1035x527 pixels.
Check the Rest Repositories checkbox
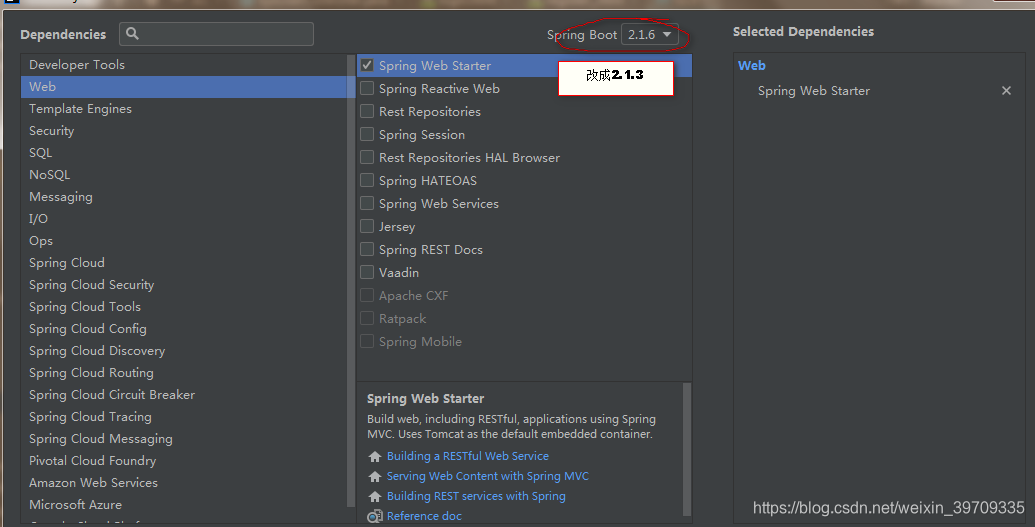[x=367, y=112]
